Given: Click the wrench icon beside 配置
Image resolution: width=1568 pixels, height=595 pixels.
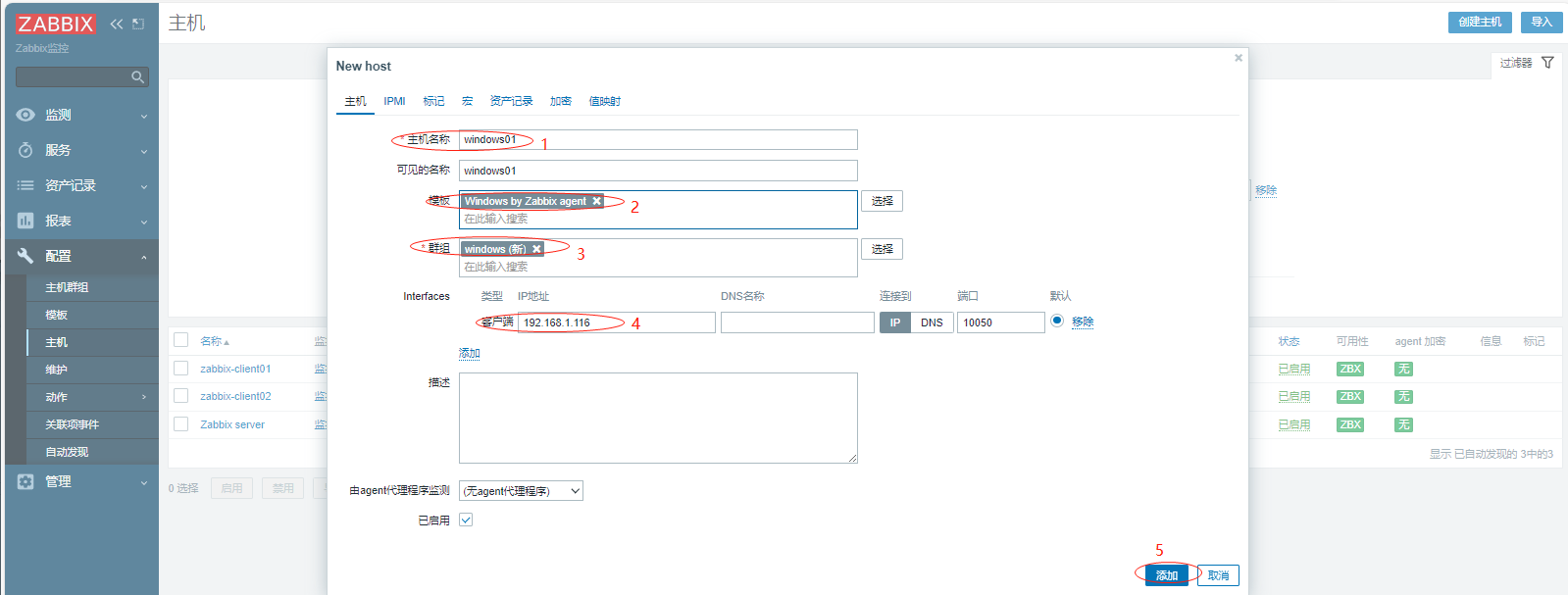Looking at the screenshot, I should click(x=25, y=256).
